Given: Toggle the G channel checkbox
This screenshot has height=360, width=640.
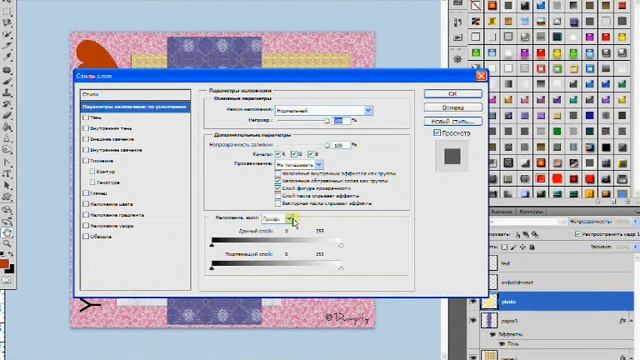Looking at the screenshot, I should pyautogui.click(x=294, y=154).
